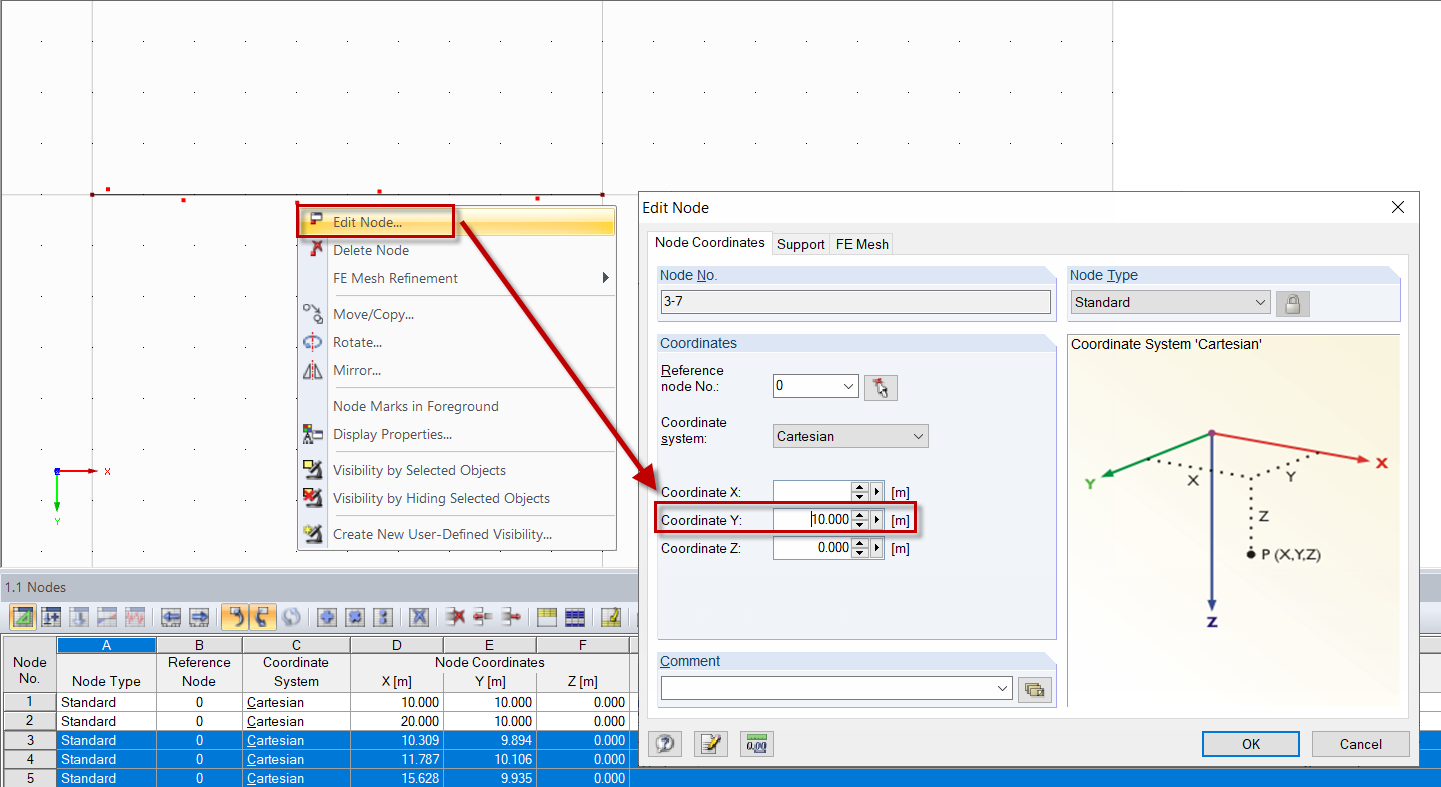Image resolution: width=1441 pixels, height=787 pixels.
Task: Switch to the FE Mesh tab
Action: coord(862,244)
